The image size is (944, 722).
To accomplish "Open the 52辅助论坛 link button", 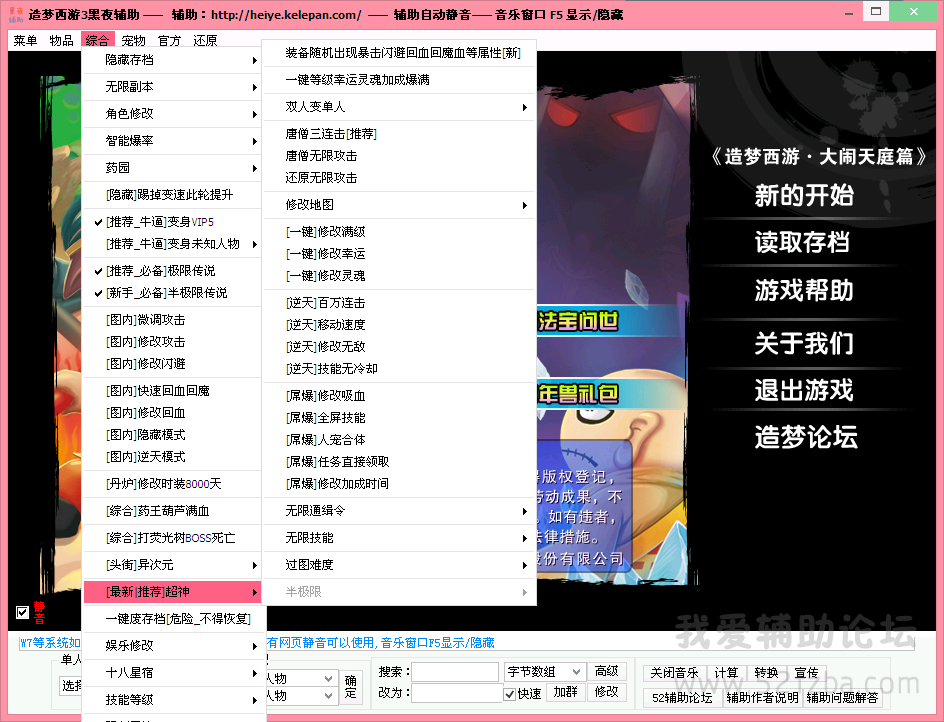I will 682,698.
